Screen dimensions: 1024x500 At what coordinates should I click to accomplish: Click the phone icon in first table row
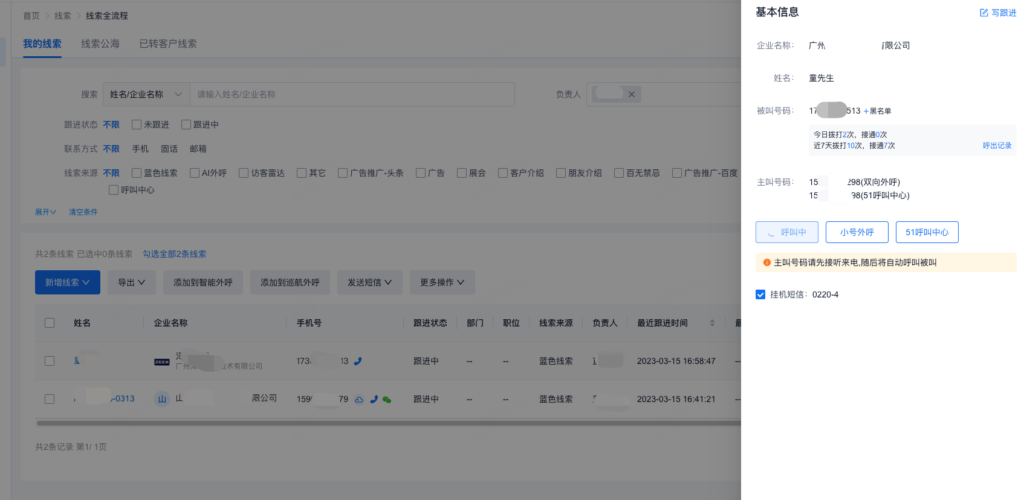coord(358,361)
